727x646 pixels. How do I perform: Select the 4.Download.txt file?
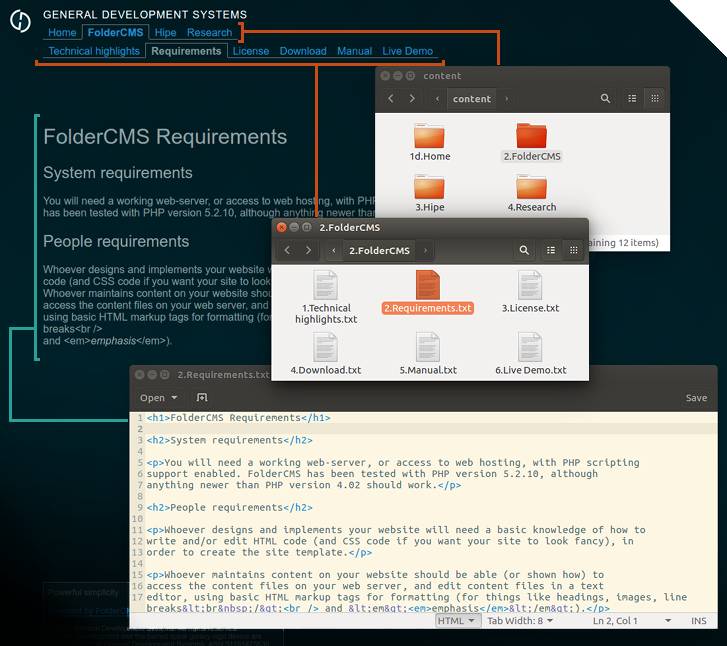(326, 354)
